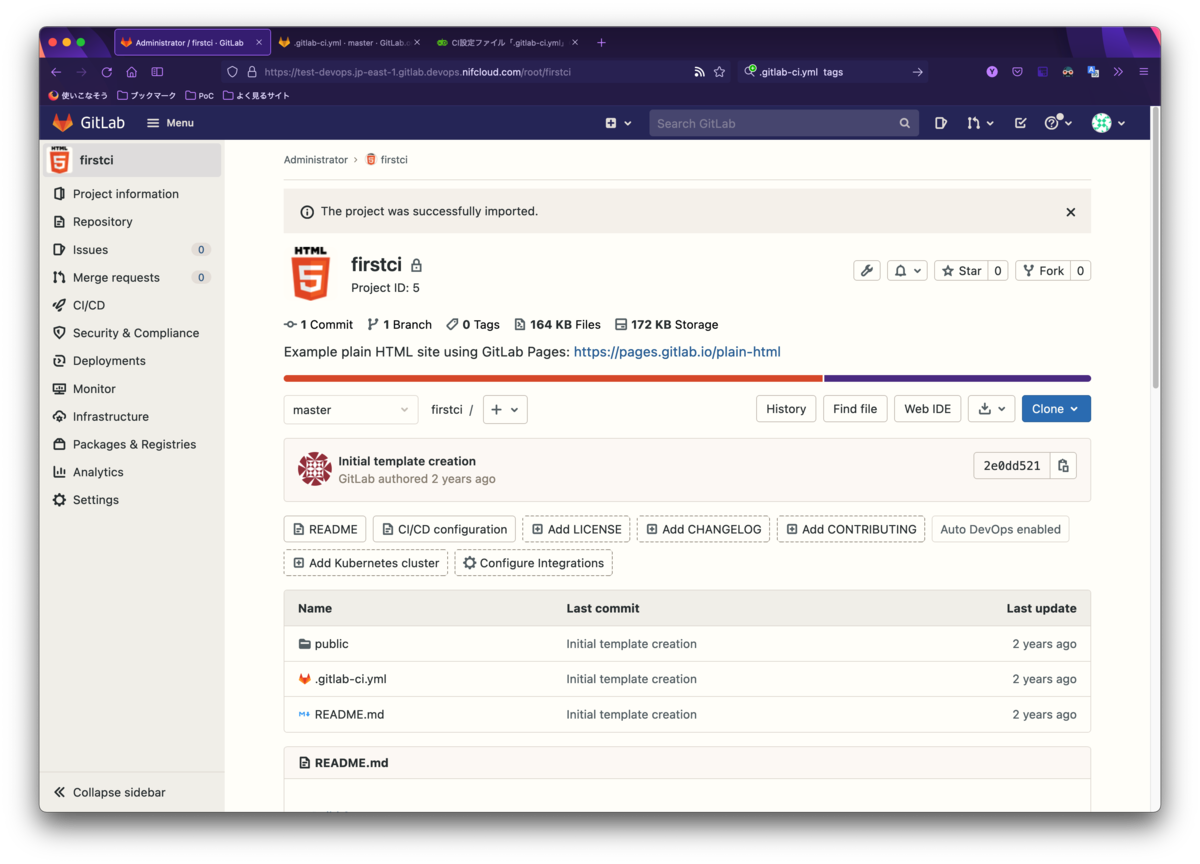1200x864 pixels.
Task: Open the 172 KB Storage link
Action: pos(666,325)
